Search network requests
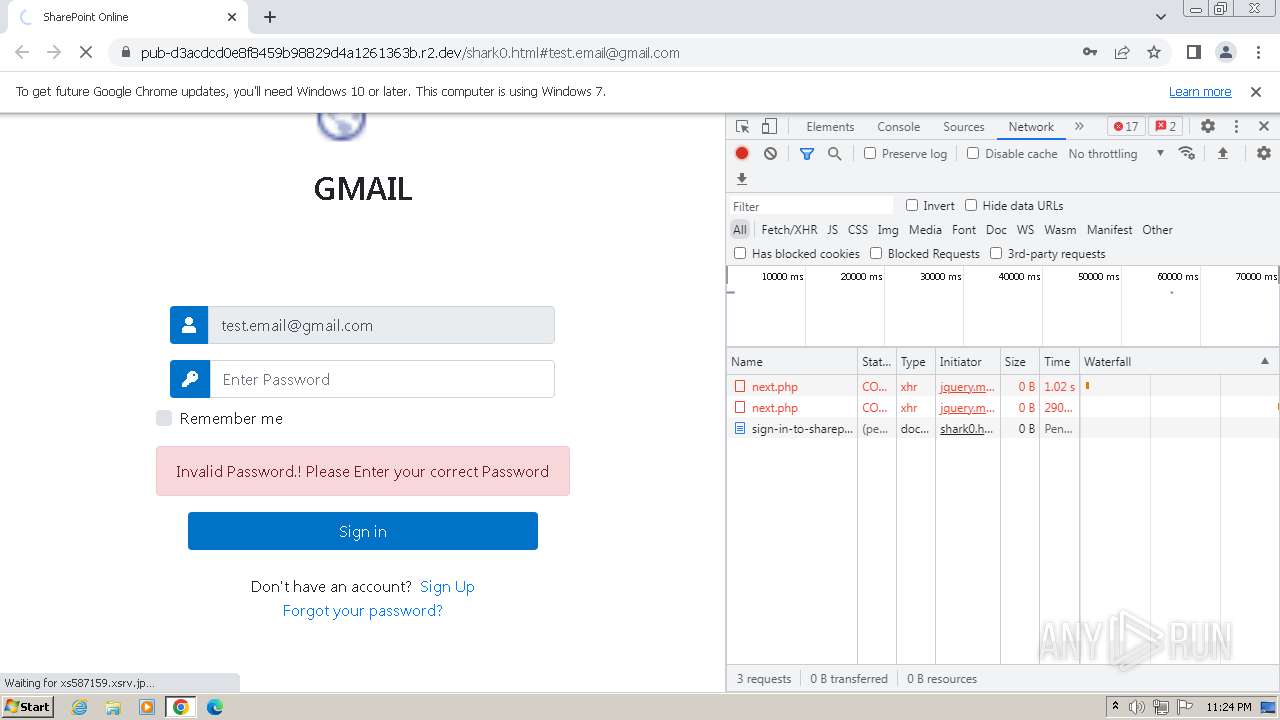 tap(834, 154)
